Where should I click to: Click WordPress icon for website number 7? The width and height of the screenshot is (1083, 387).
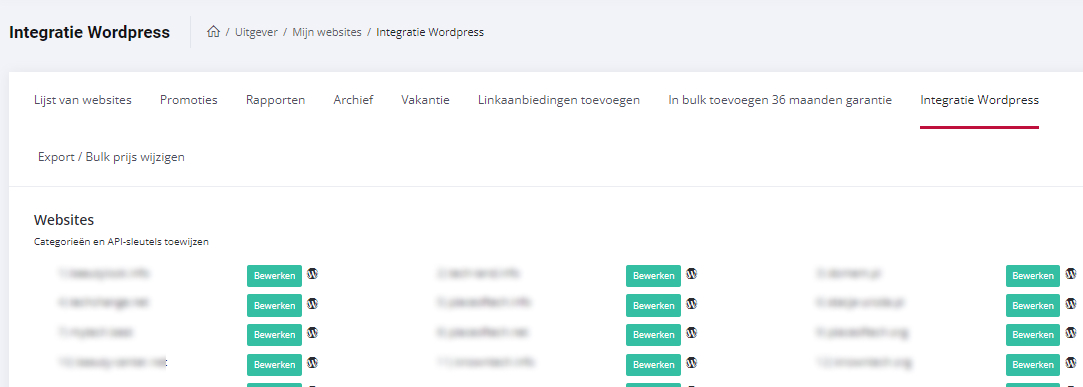click(312, 333)
